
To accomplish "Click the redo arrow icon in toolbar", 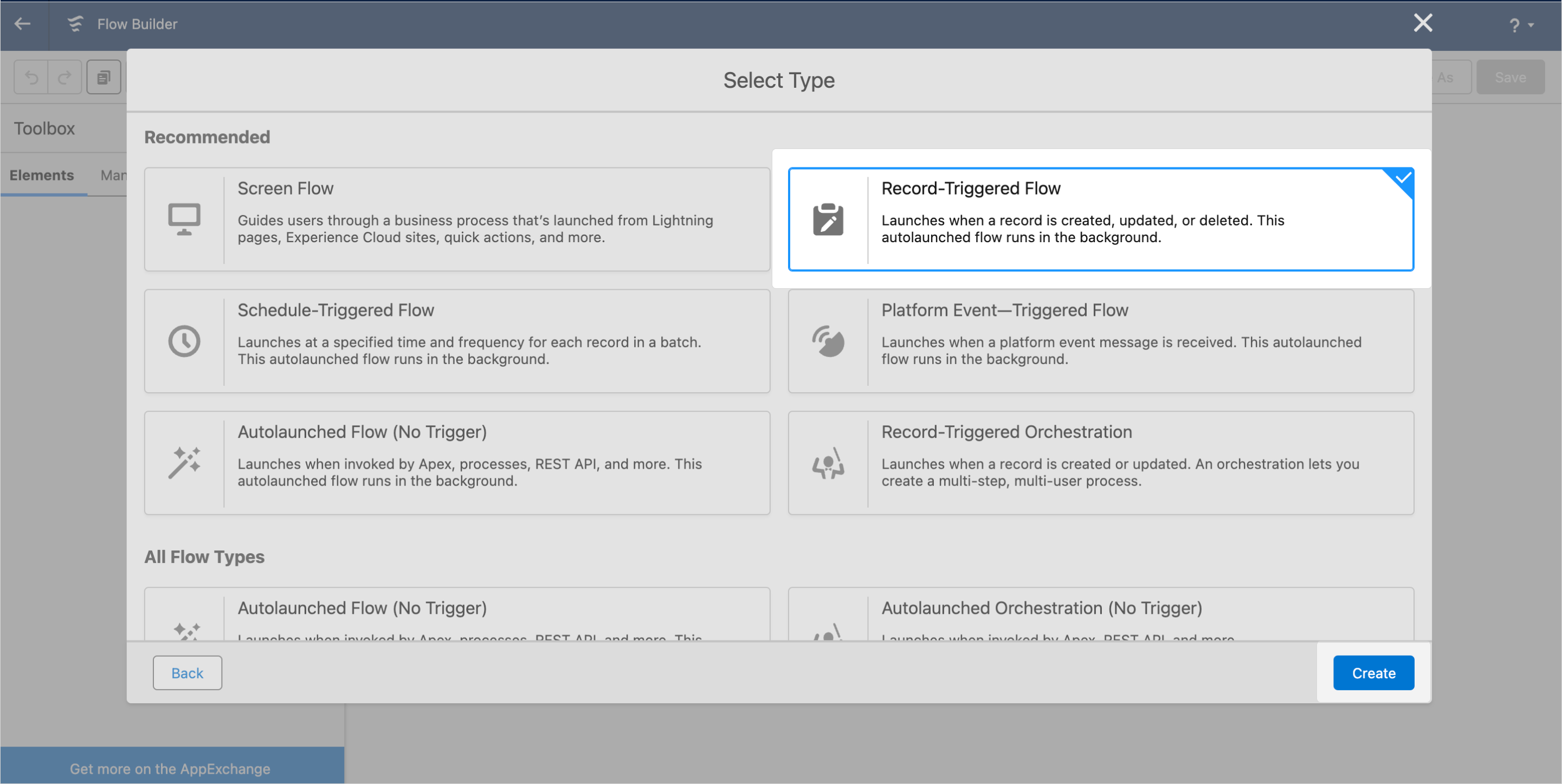I will pos(65,77).
